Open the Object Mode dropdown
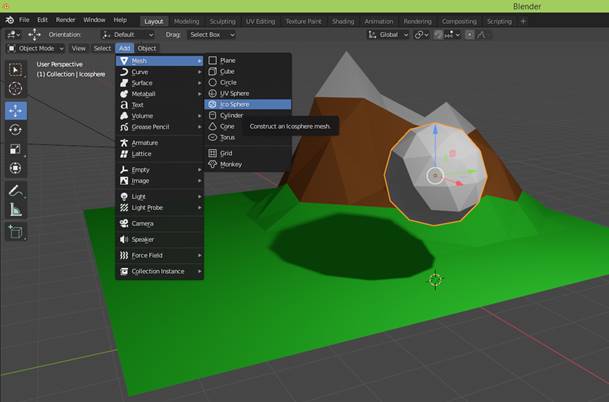 (x=36, y=49)
